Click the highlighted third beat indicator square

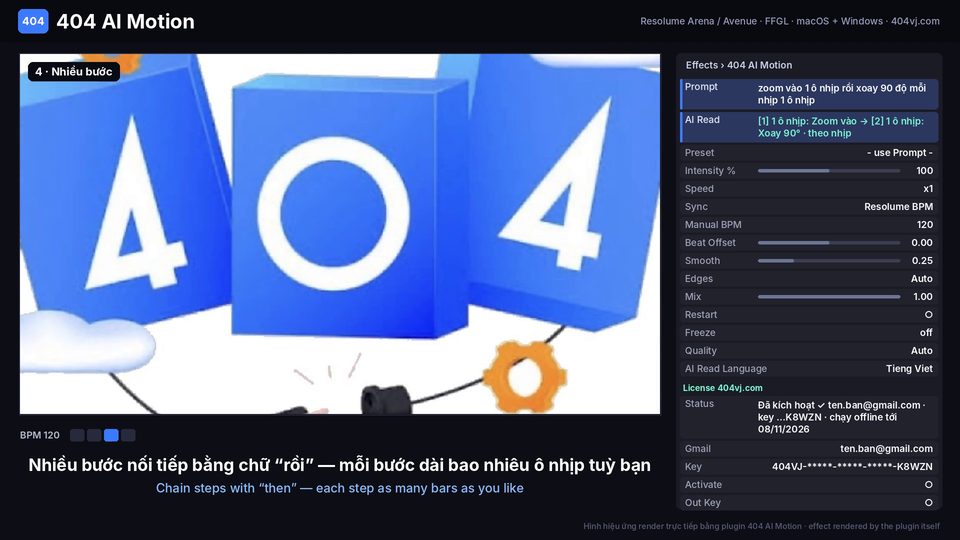click(111, 435)
